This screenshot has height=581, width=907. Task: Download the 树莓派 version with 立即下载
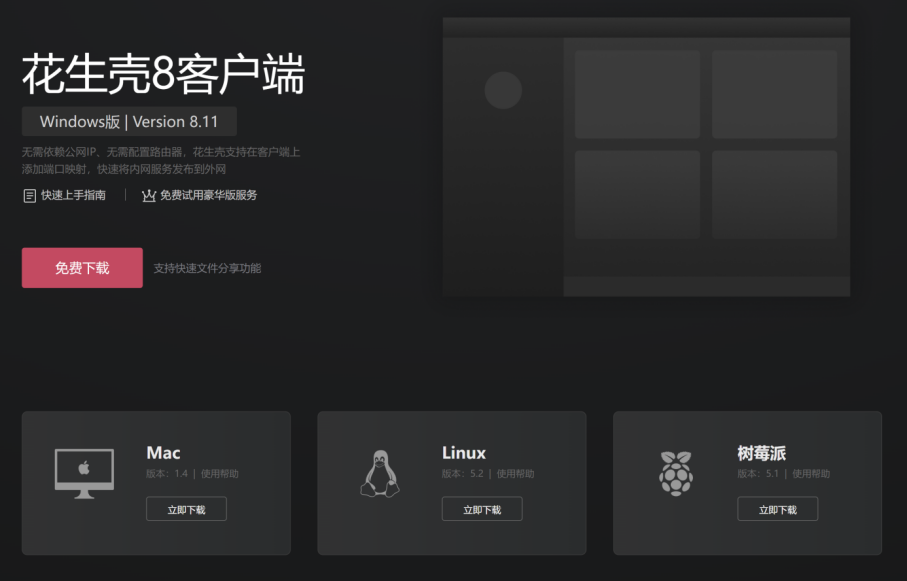(x=777, y=509)
